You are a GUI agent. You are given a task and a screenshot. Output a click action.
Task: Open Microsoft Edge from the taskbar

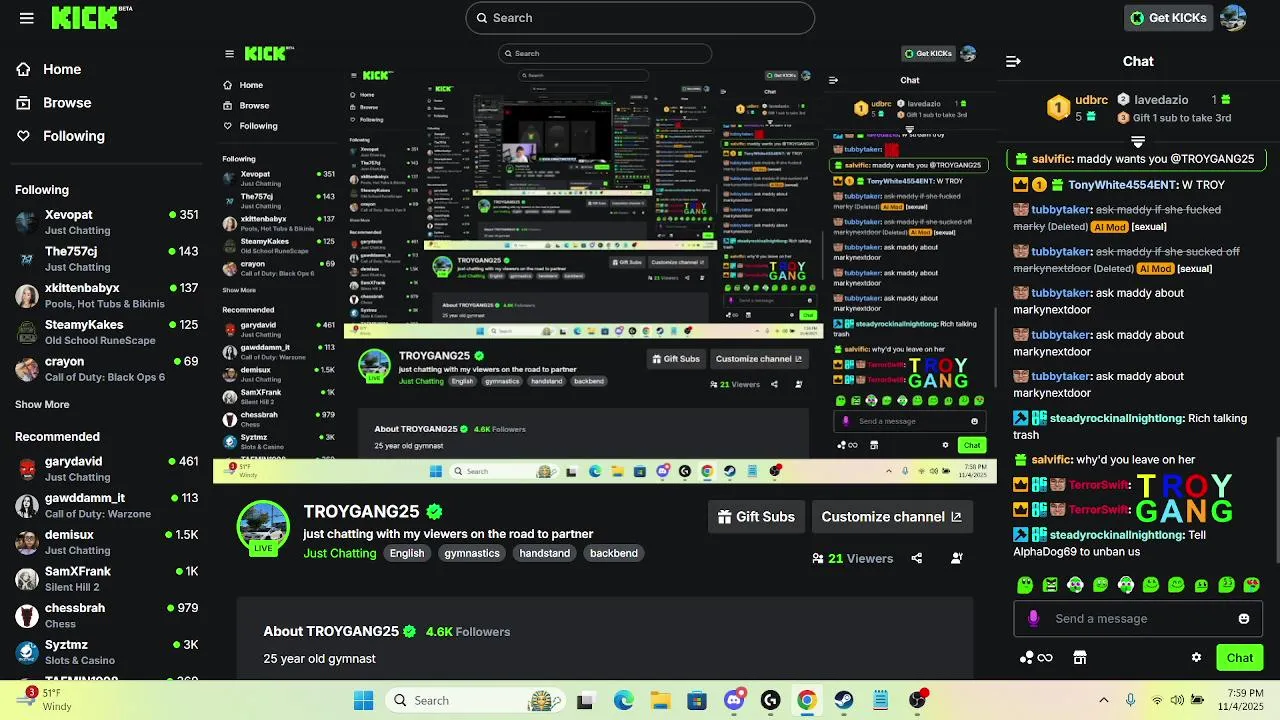pos(623,700)
